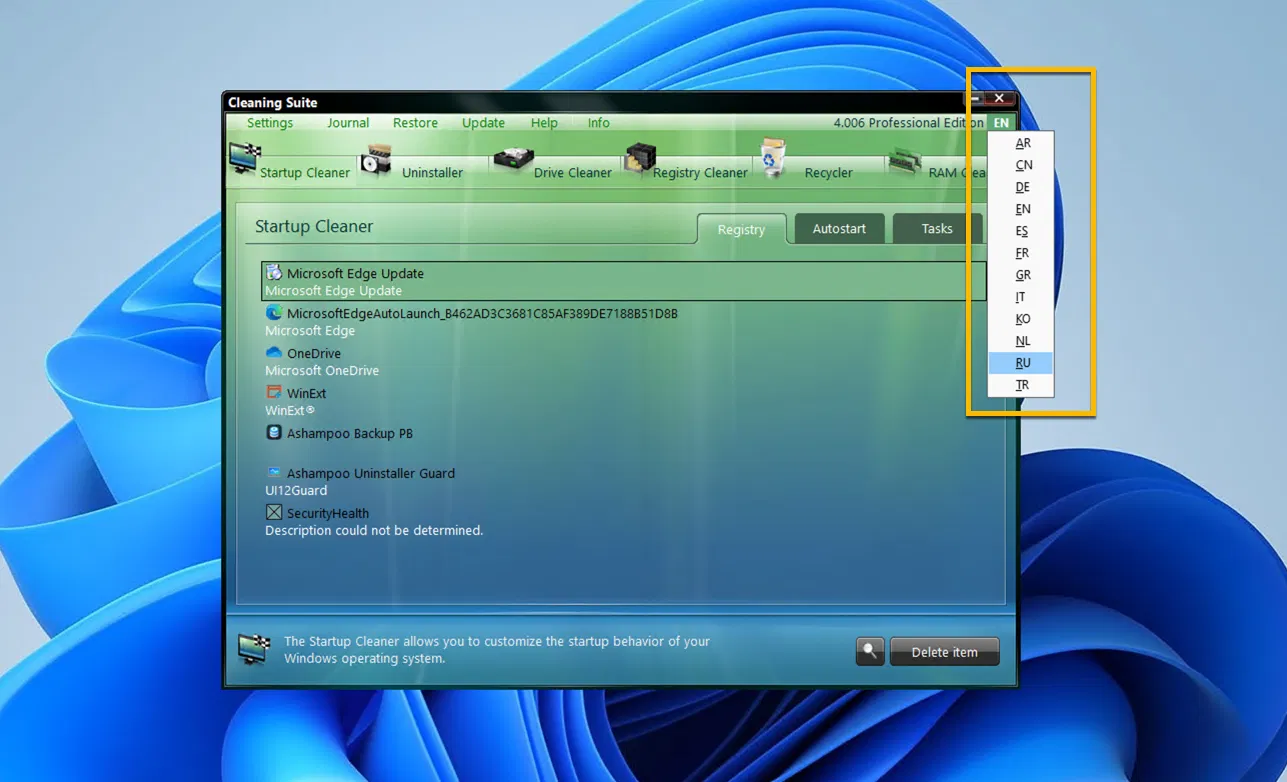Open the Startup Cleaner module icon
Viewport: 1287px width, 782px height.
point(245,158)
